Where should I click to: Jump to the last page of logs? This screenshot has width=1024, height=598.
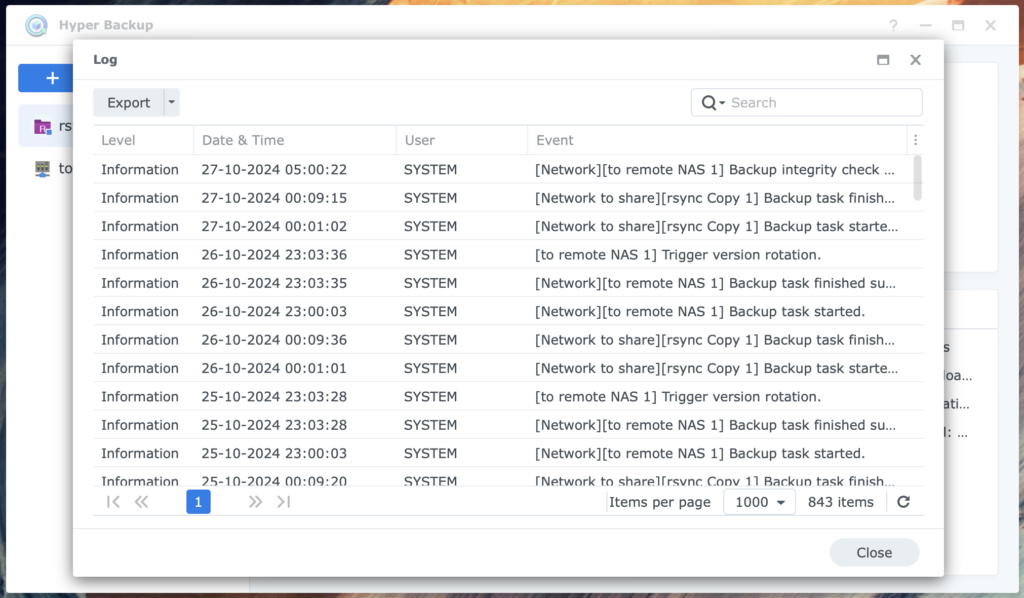click(284, 501)
